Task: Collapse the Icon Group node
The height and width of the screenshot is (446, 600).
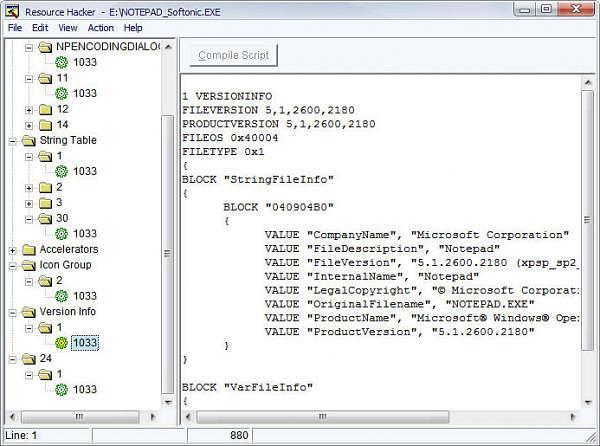Action: coord(13,266)
